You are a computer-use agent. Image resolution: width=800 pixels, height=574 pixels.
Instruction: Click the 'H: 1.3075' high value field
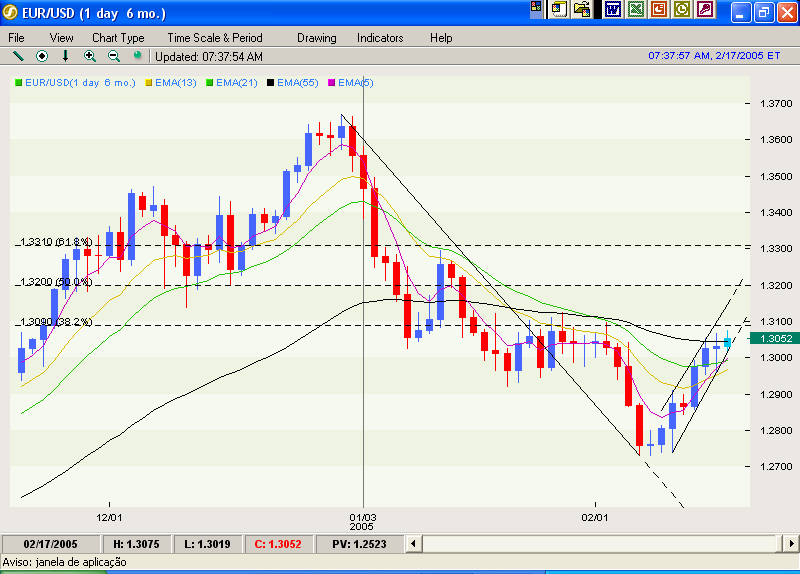click(x=136, y=544)
